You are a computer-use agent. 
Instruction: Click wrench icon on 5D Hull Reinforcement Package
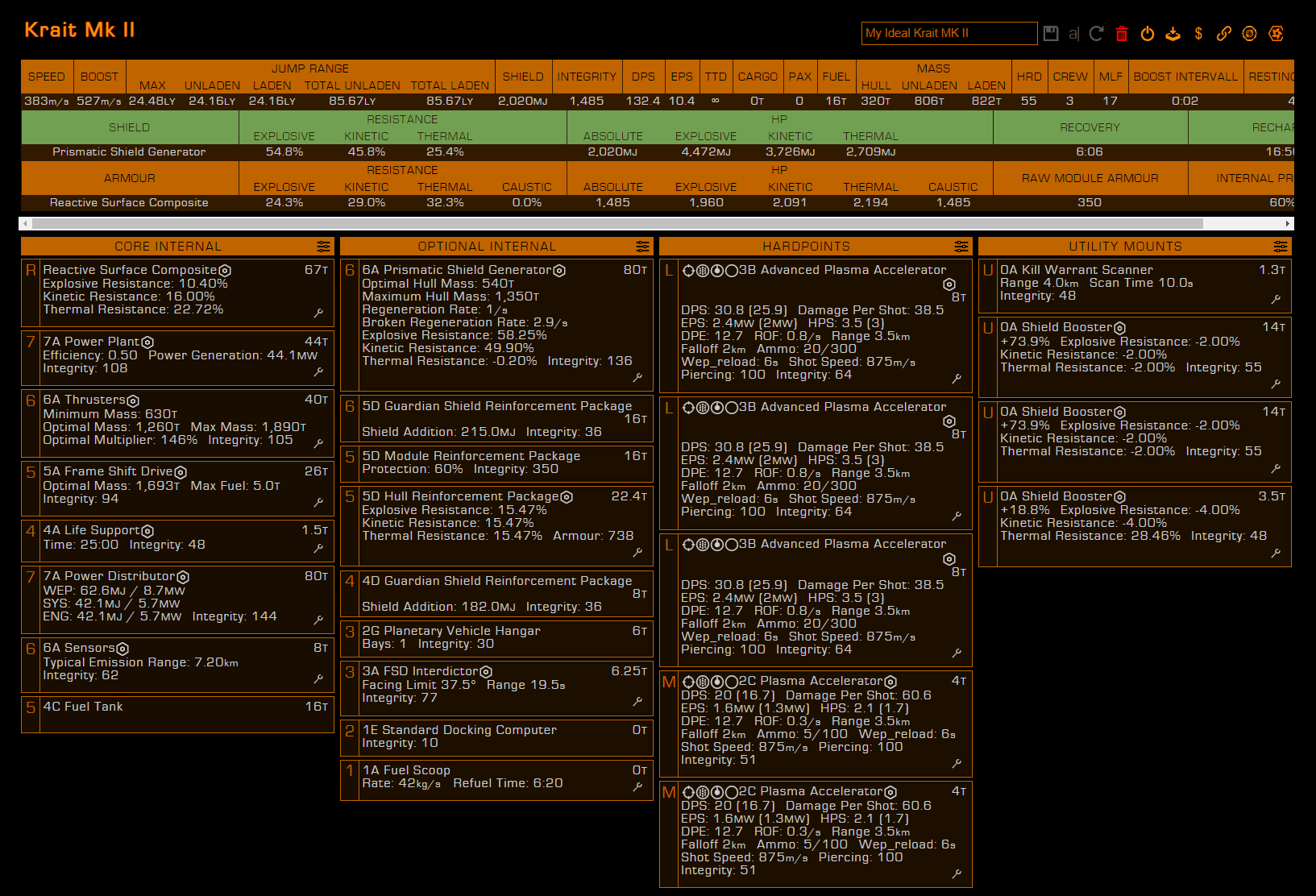(638, 552)
